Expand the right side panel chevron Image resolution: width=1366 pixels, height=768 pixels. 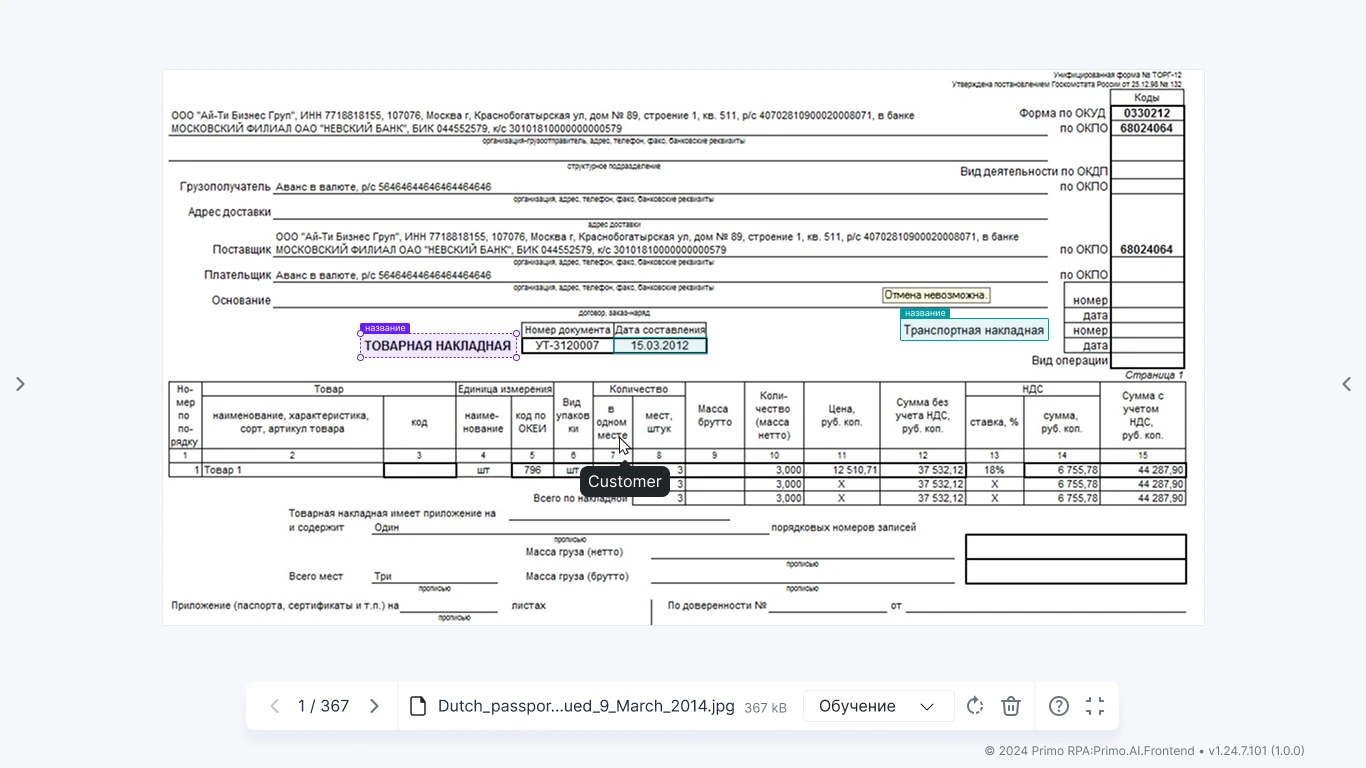1346,384
